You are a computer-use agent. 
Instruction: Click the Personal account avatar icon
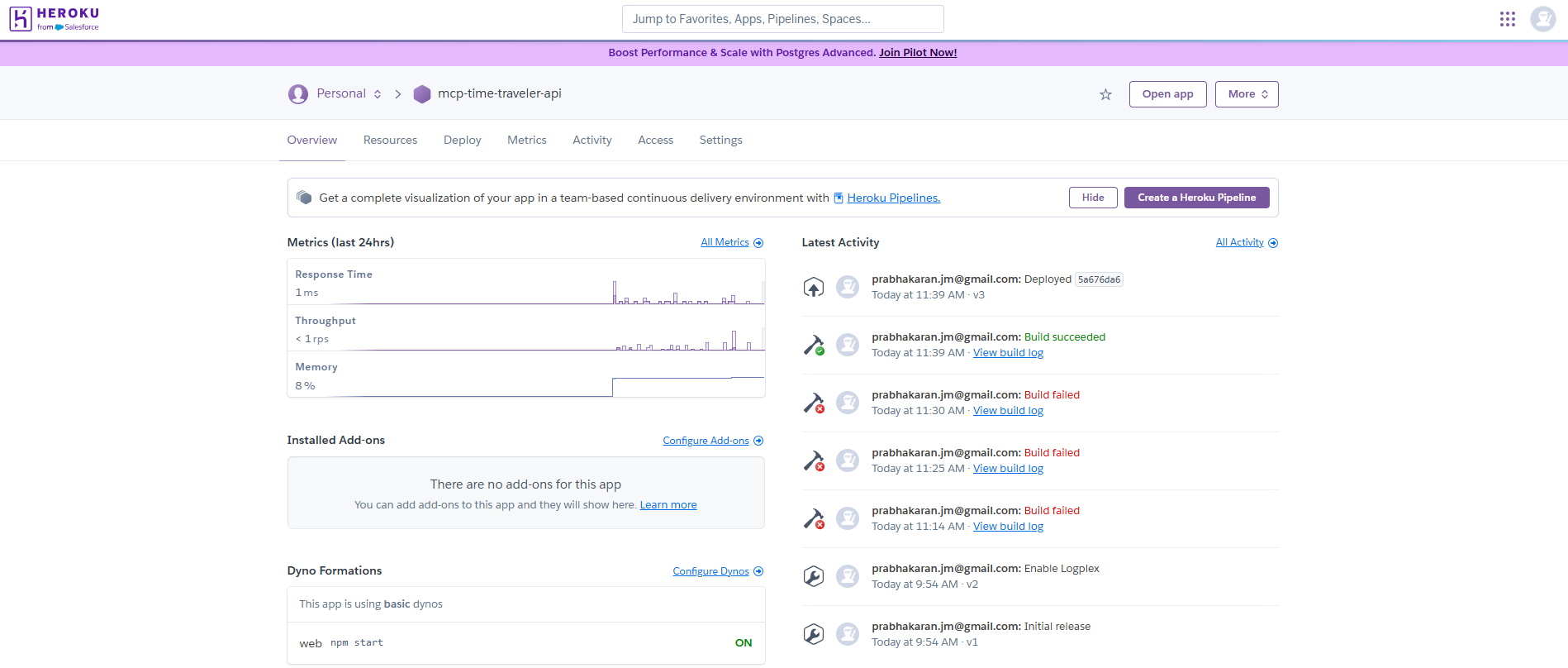pos(298,94)
